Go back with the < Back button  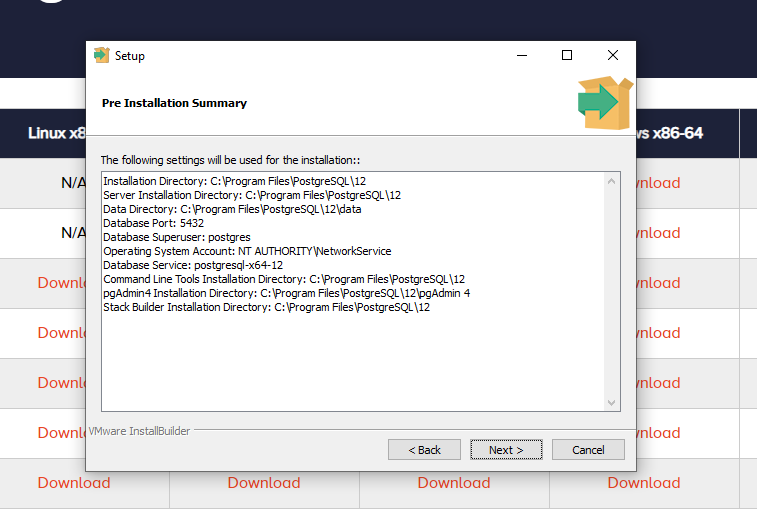(424, 450)
